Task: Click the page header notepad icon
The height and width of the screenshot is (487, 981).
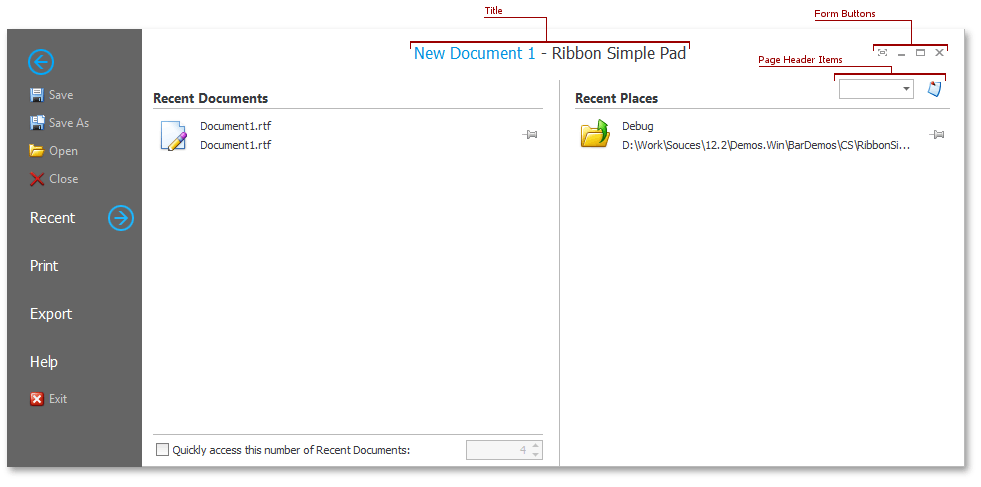Action: pos(934,89)
